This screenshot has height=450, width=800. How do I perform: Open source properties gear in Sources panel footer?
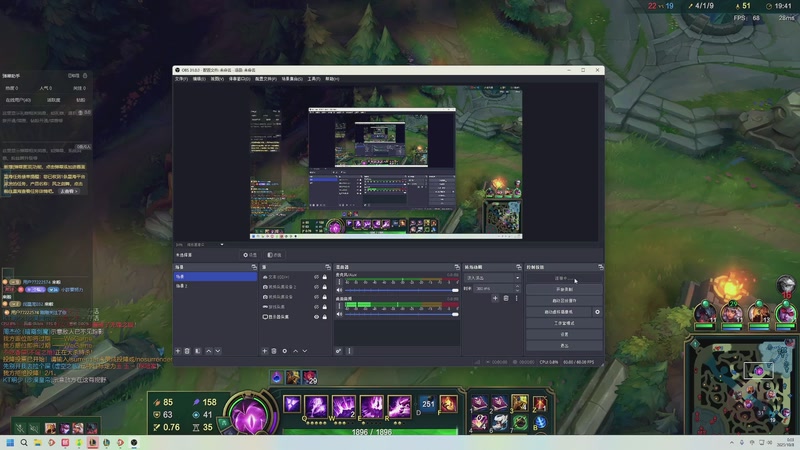coord(285,351)
